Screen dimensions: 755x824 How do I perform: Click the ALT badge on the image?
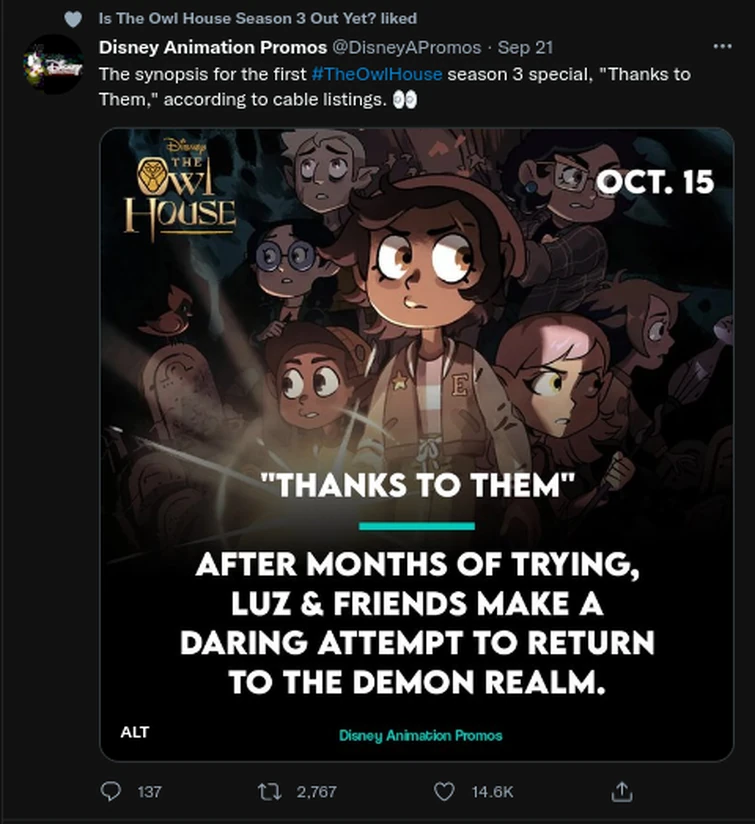coord(135,733)
